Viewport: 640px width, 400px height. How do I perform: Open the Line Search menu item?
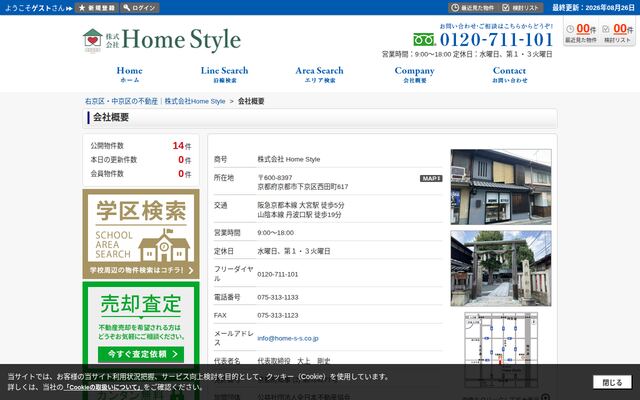[224, 74]
